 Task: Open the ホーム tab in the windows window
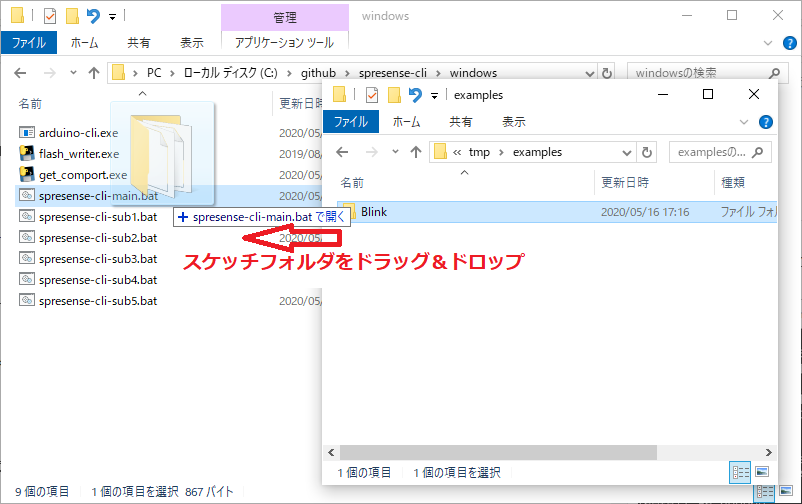click(84, 42)
